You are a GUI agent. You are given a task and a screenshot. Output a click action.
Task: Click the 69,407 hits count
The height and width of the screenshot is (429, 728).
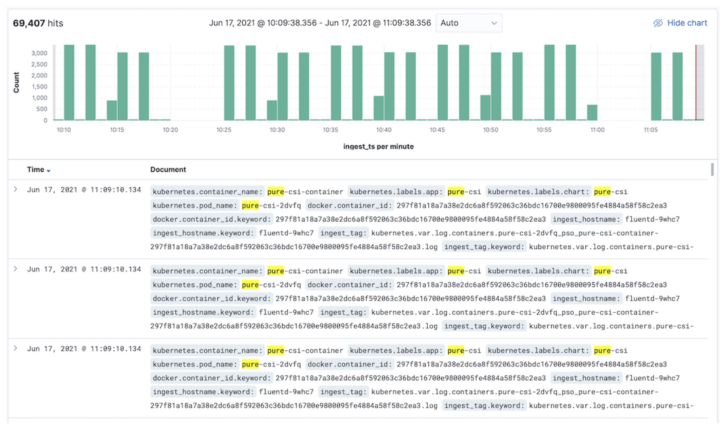(38, 23)
